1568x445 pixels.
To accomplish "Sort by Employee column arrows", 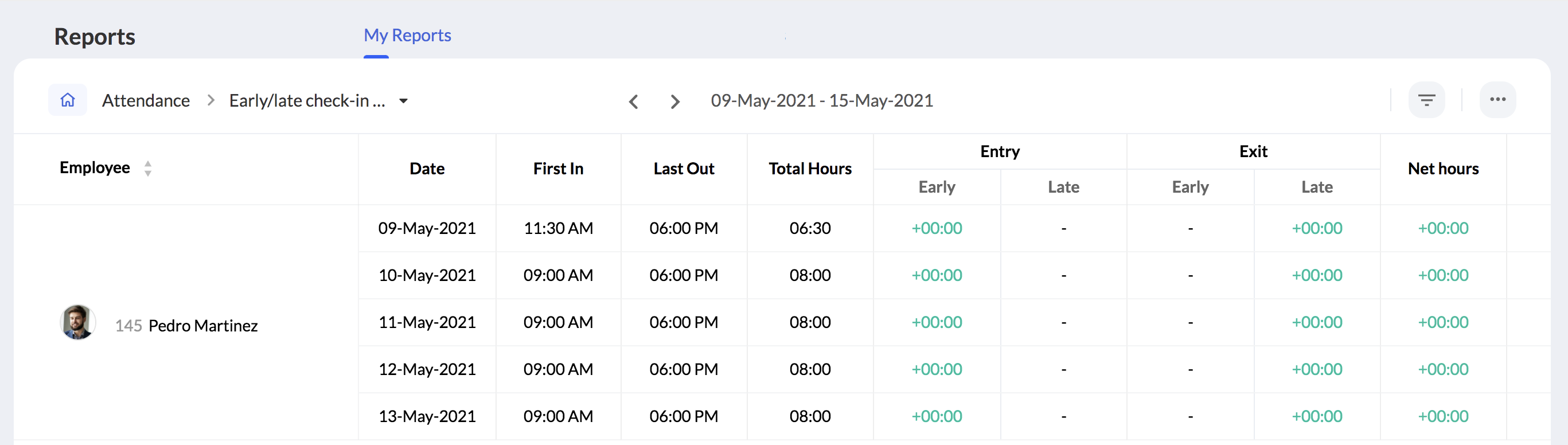I will coord(148,168).
